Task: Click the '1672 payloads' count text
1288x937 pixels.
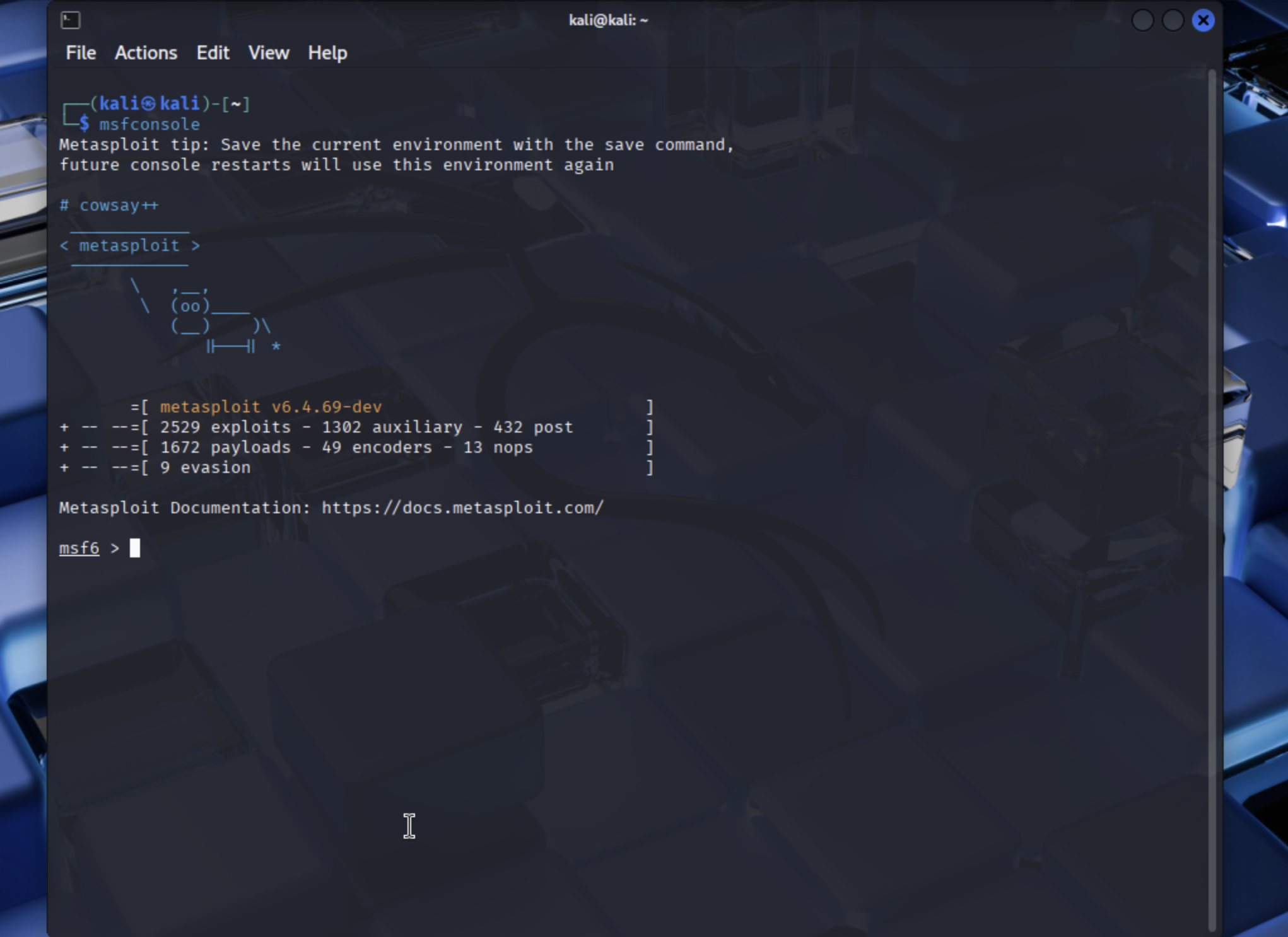Action: click(225, 447)
